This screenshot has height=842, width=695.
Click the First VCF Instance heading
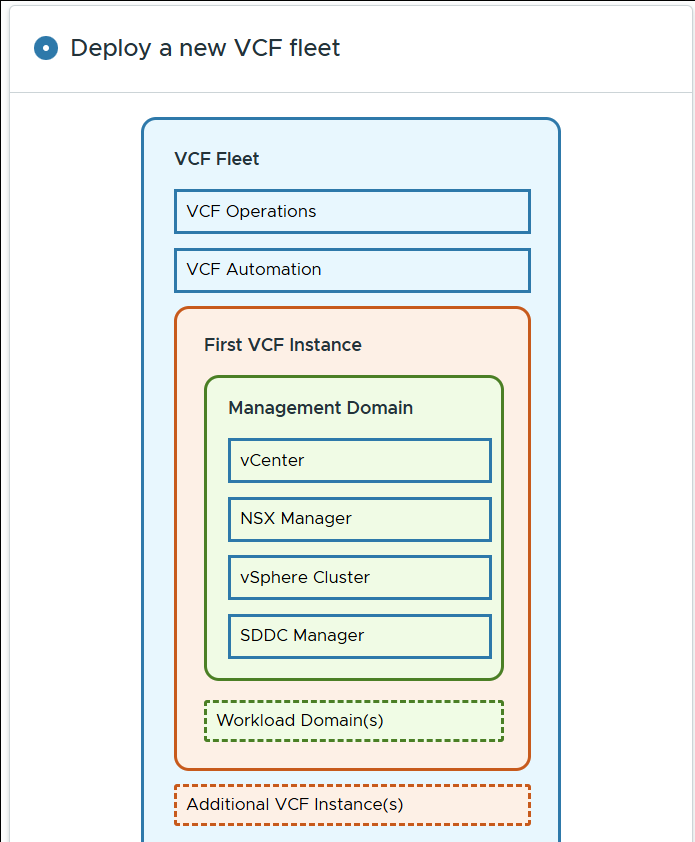coord(283,345)
